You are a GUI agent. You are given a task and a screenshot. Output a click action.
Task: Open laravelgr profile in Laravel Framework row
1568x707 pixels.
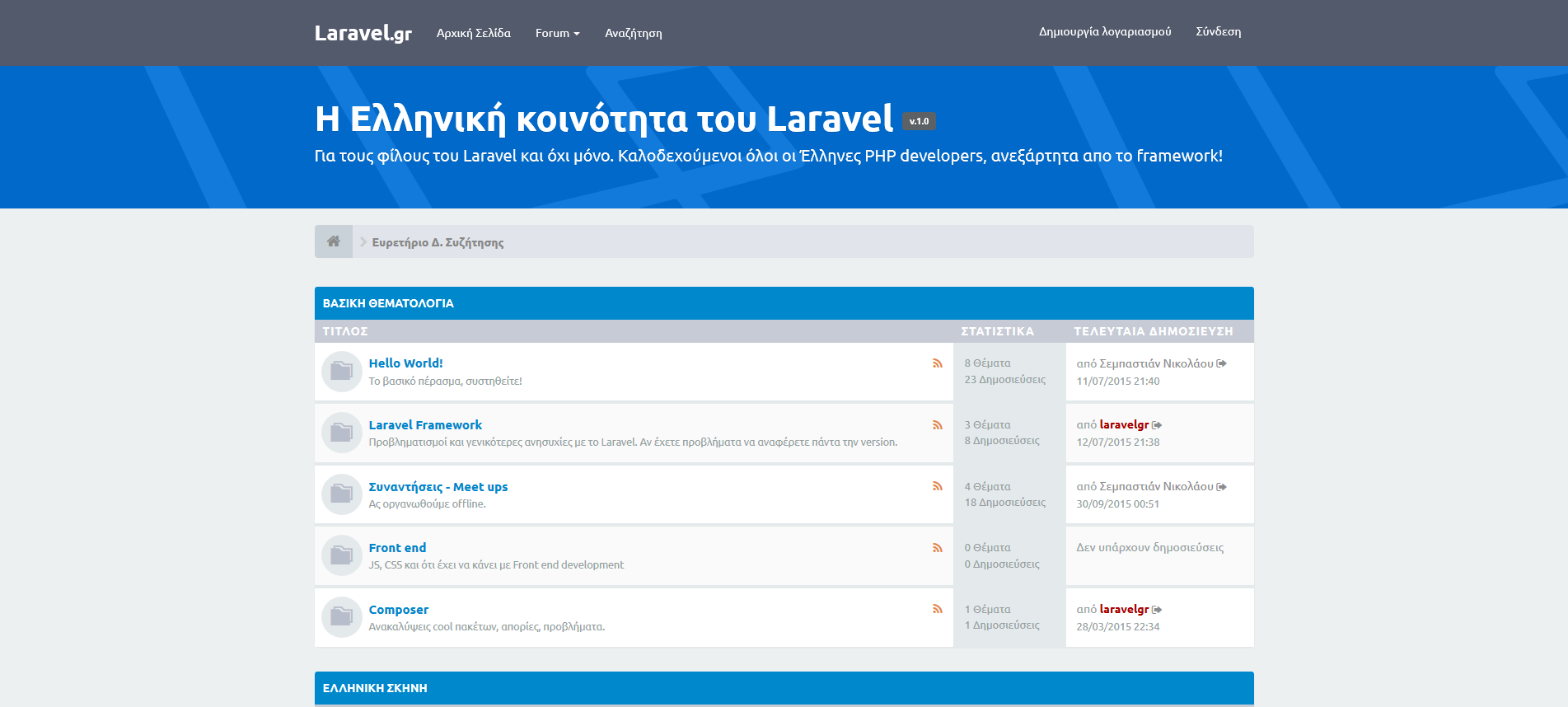click(1124, 425)
